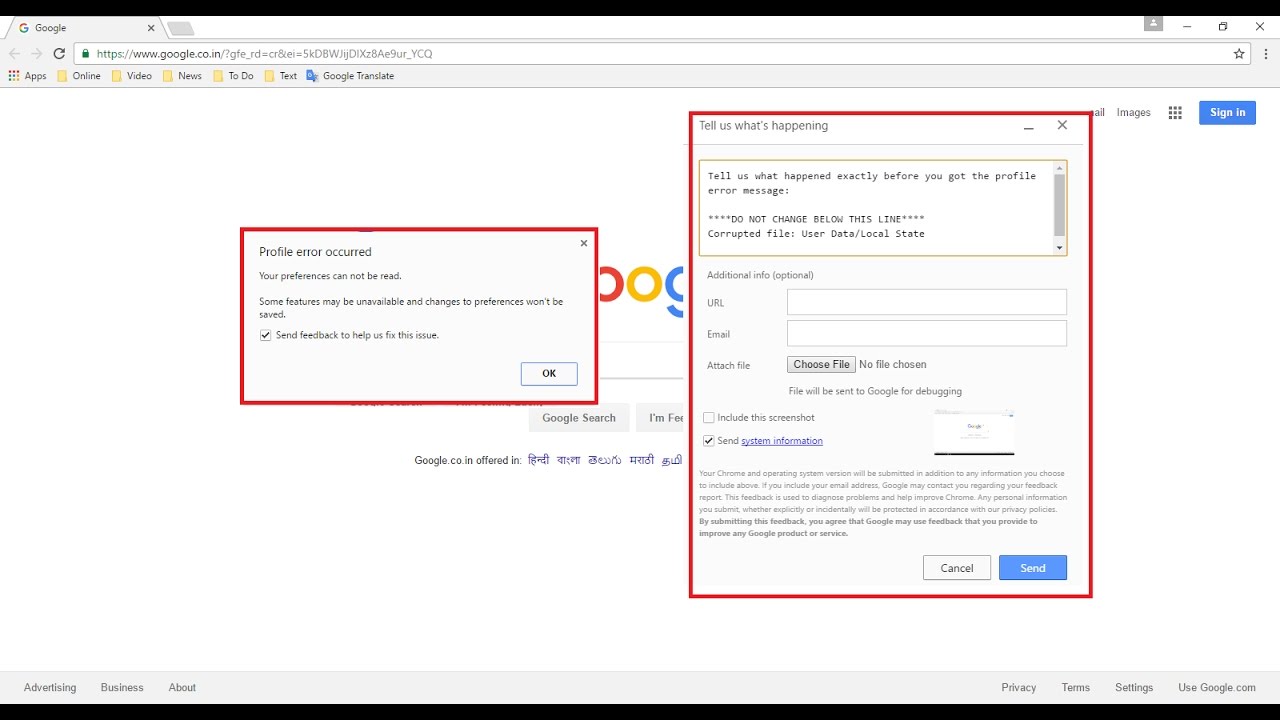Open the Chrome three-dot menu
The height and width of the screenshot is (720, 1280).
pyautogui.click(x=1265, y=54)
